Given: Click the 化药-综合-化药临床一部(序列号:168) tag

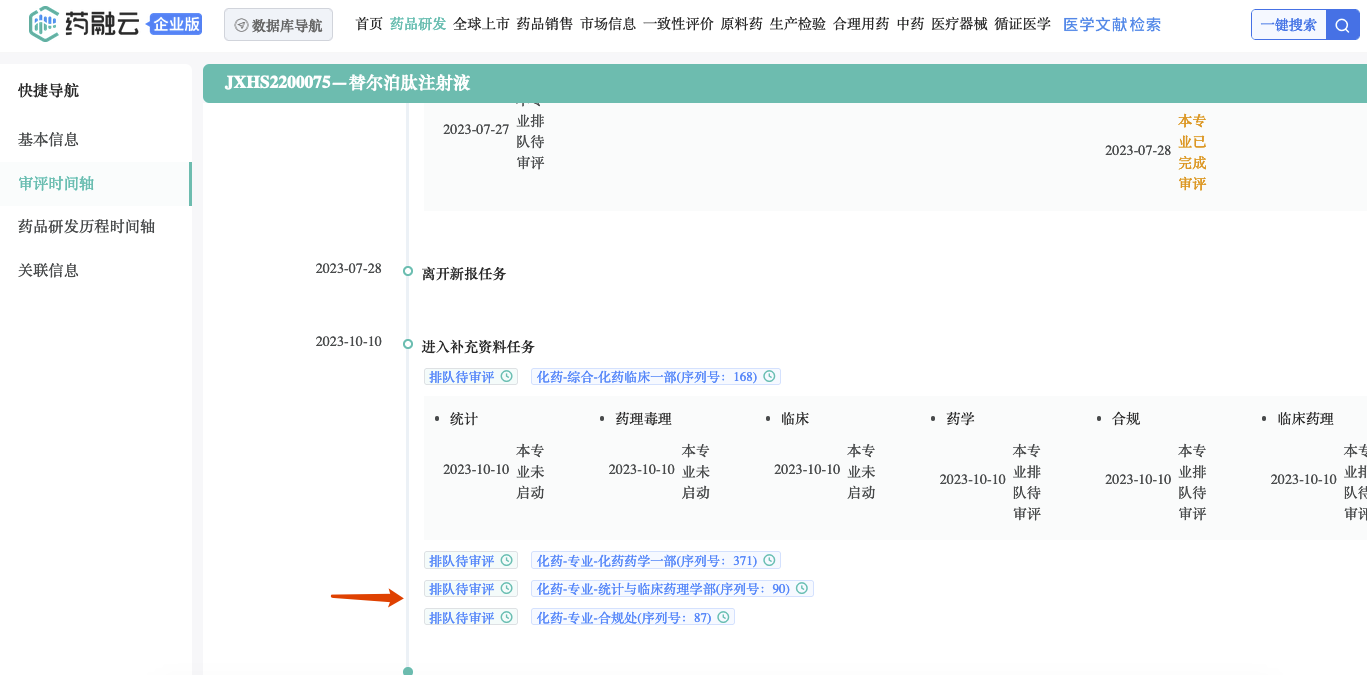Looking at the screenshot, I should (x=656, y=377).
